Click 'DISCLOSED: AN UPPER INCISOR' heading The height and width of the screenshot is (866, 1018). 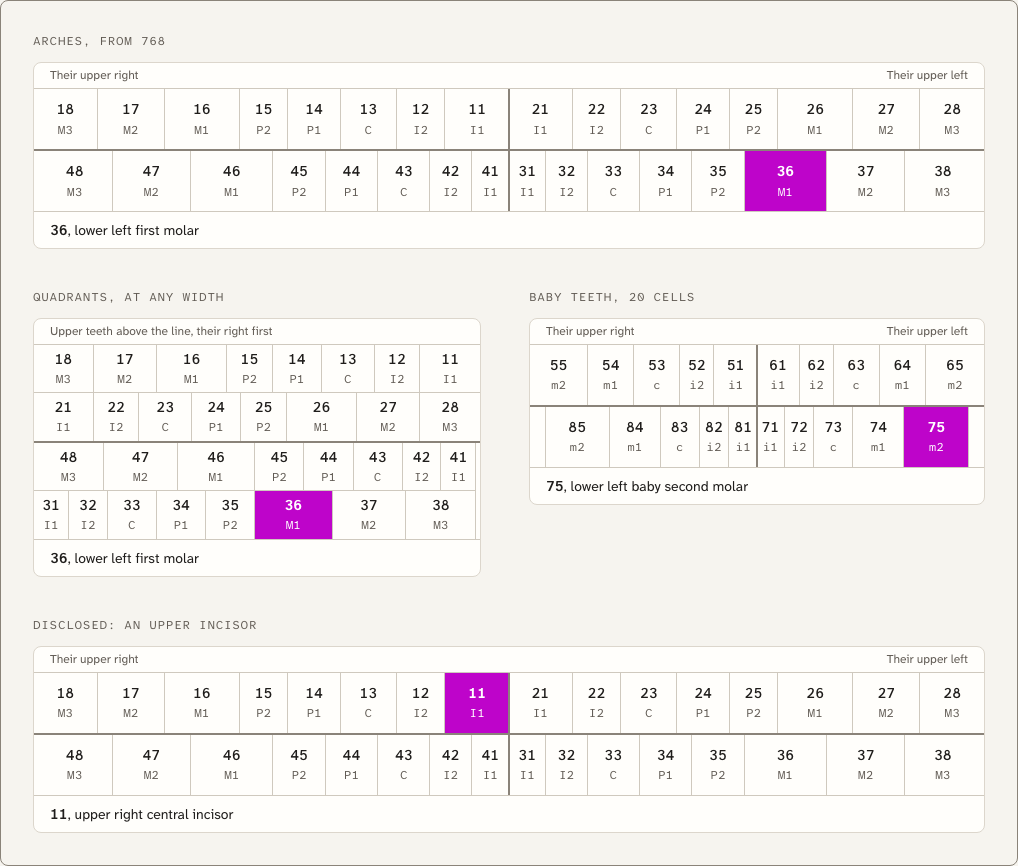(x=145, y=625)
